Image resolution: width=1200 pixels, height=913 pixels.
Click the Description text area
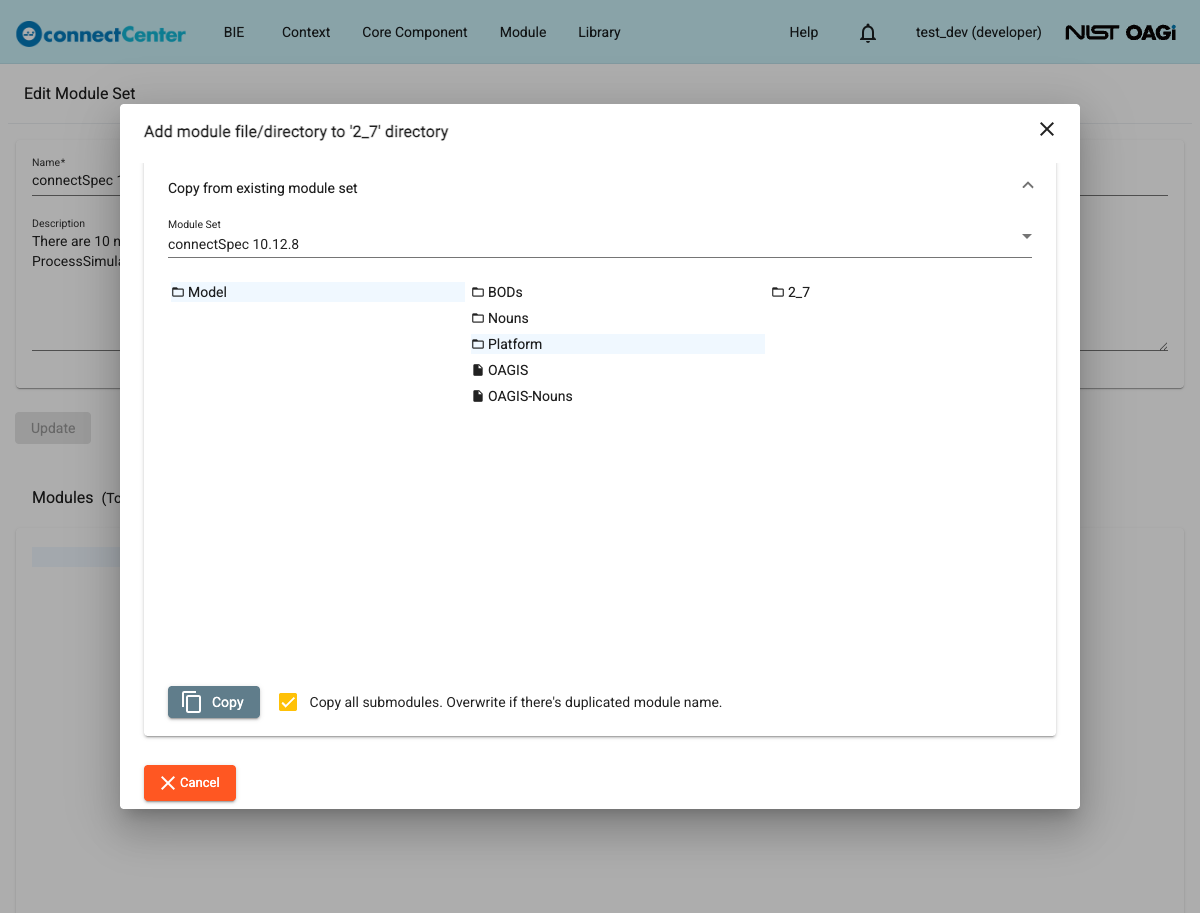[76, 290]
